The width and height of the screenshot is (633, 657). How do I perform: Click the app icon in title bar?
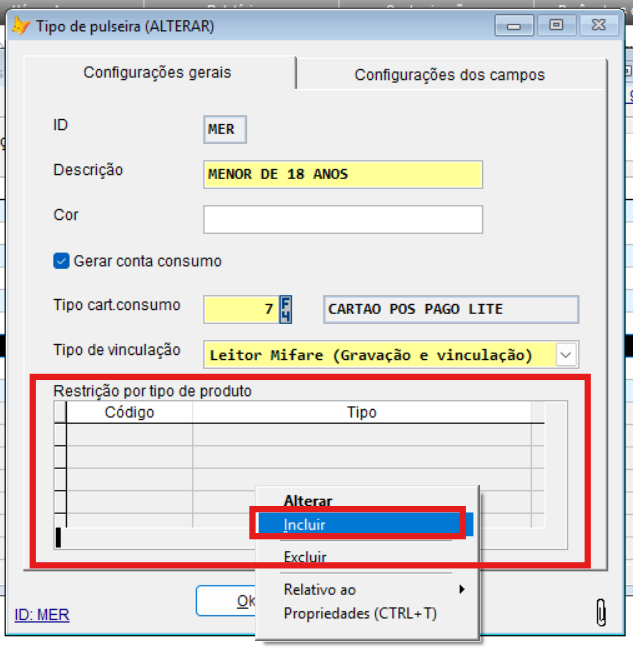(20, 26)
